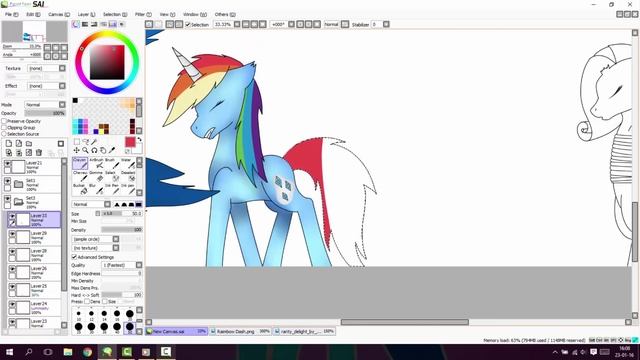Select Layer26 in the layer list
Screen dimensions: 640x360
(34, 272)
